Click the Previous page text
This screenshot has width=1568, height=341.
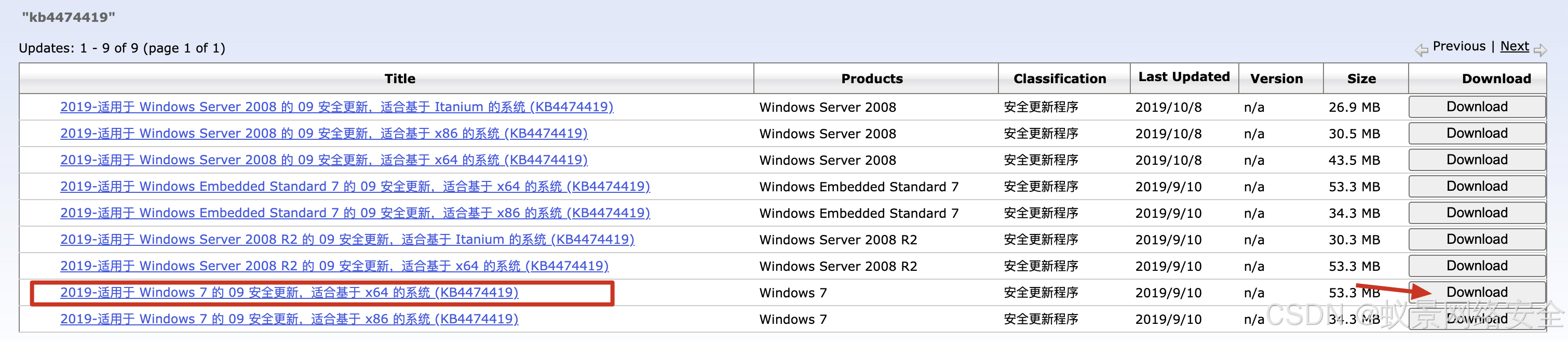point(1459,46)
